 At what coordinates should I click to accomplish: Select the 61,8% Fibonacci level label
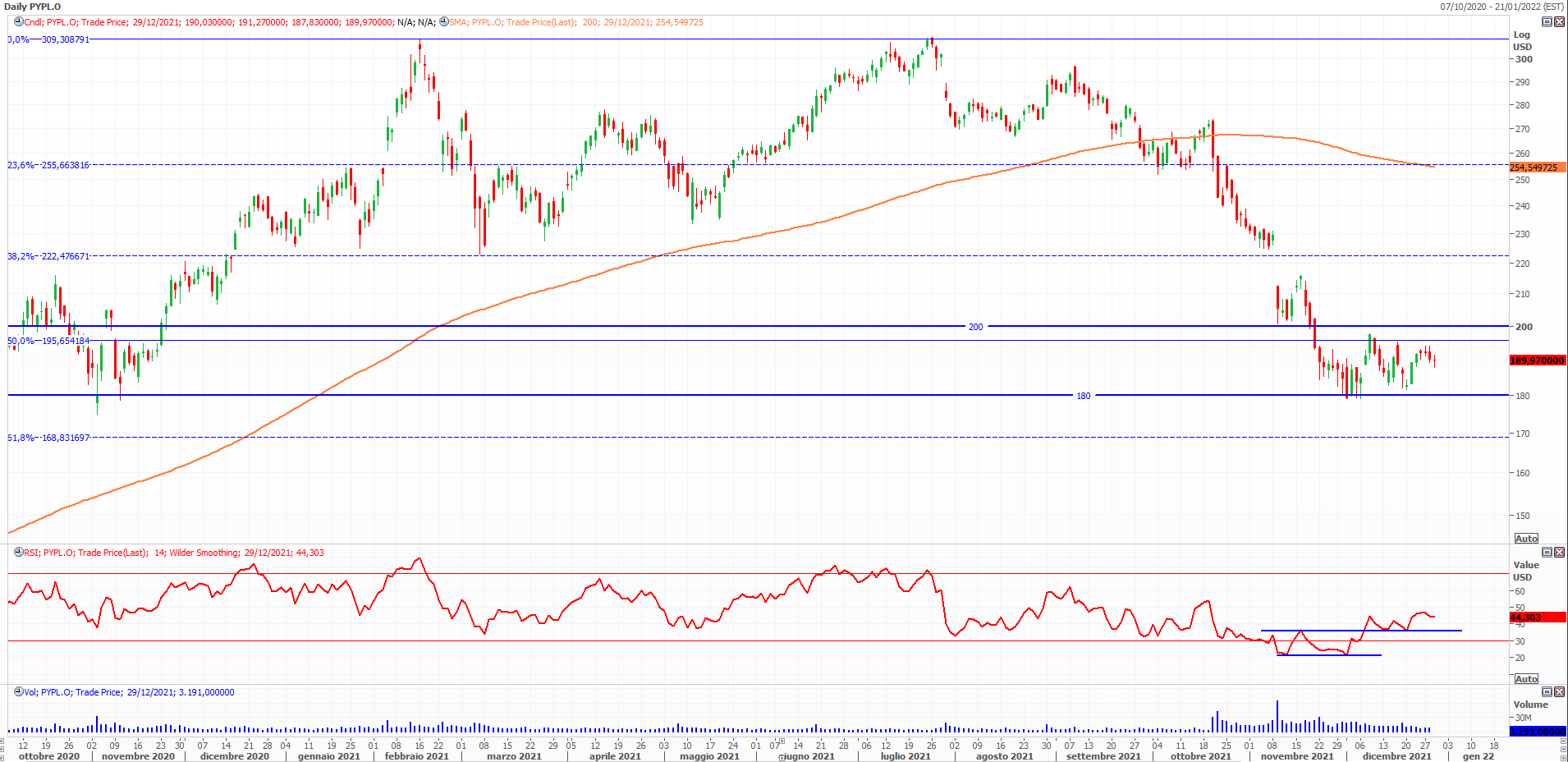[x=48, y=438]
